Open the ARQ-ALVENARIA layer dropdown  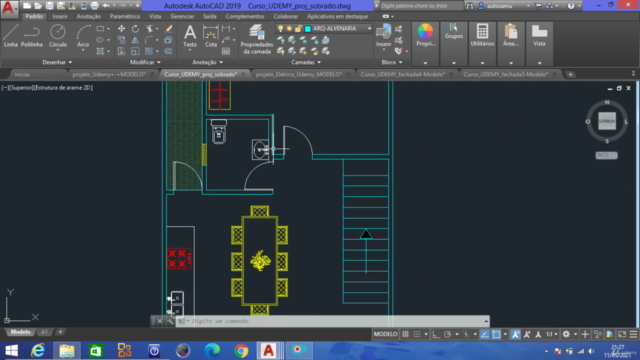click(x=369, y=29)
